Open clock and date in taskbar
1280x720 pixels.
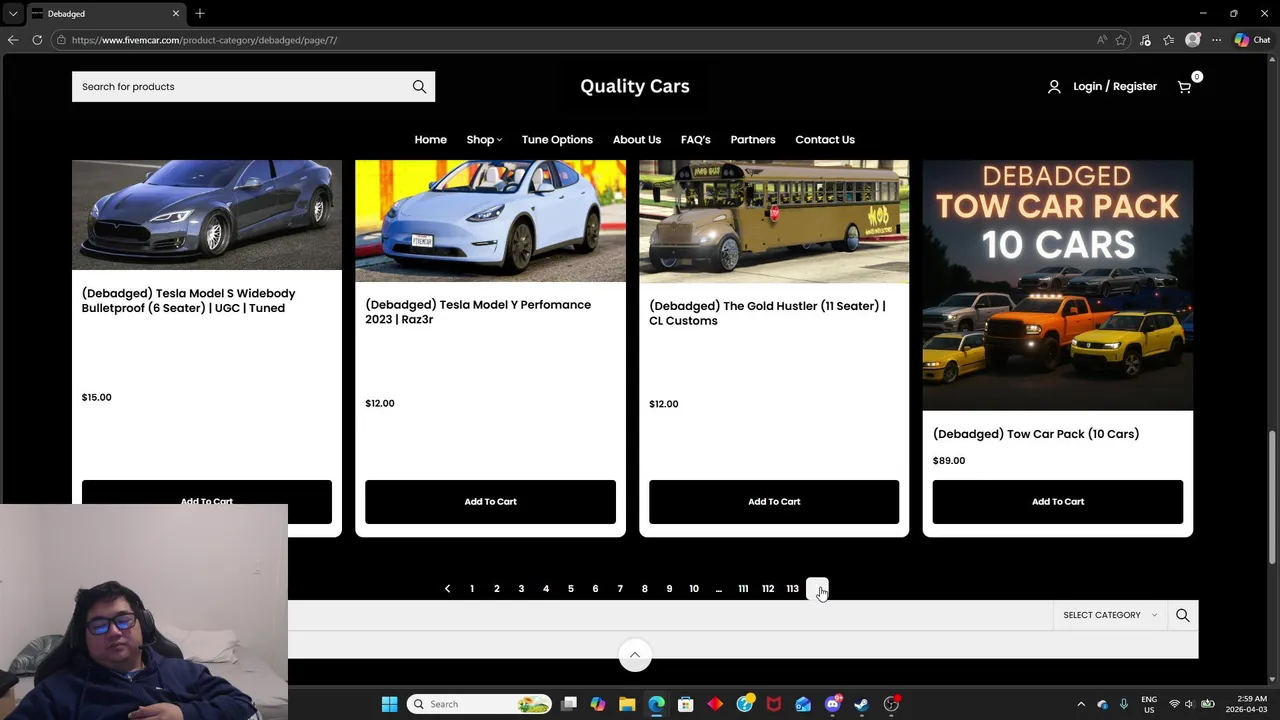(1251, 704)
